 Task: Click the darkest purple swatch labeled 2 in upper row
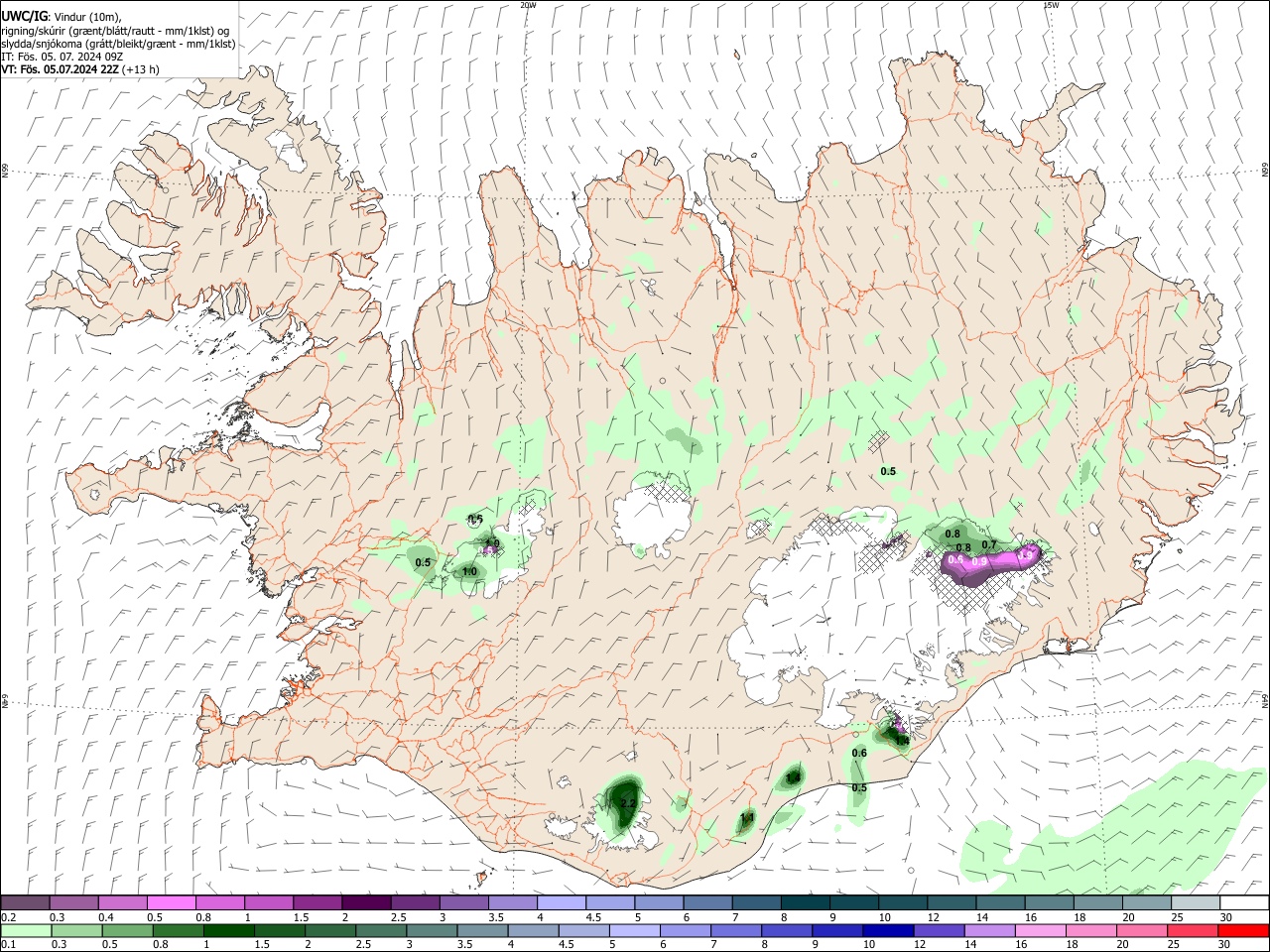coord(366,902)
